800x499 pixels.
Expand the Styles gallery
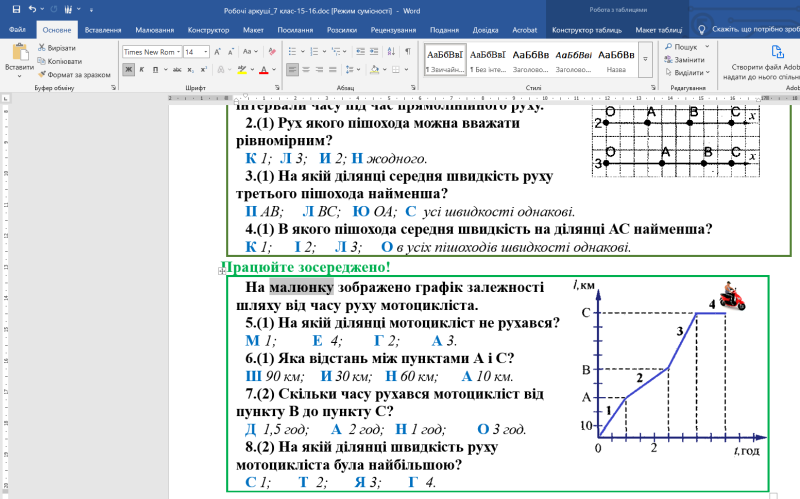tap(645, 60)
